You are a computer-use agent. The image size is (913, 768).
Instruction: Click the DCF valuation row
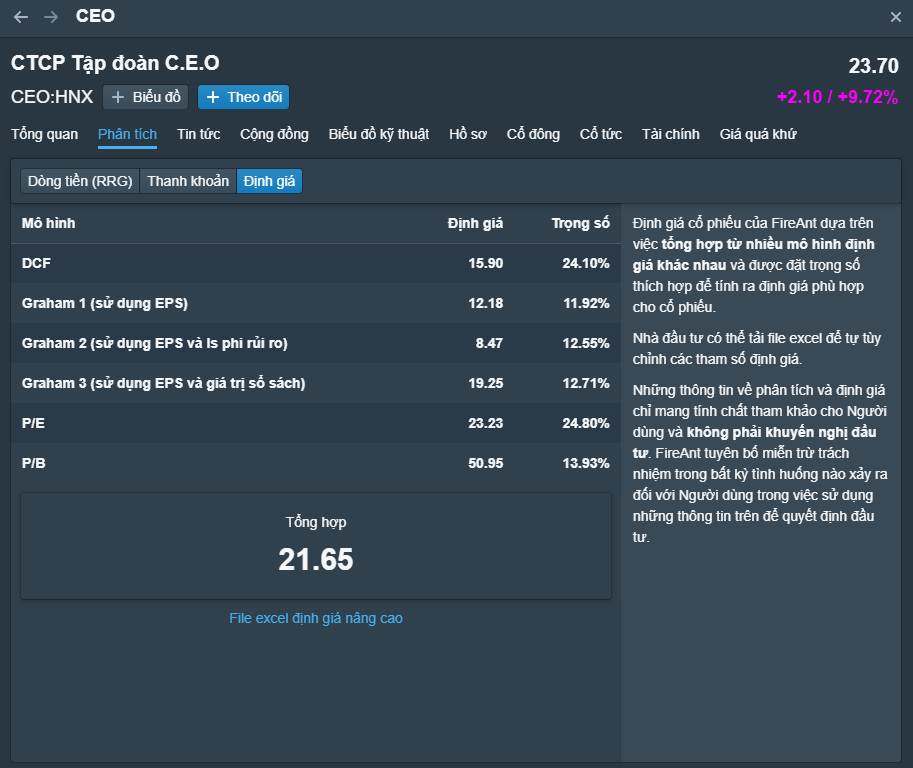pyautogui.click(x=315, y=263)
